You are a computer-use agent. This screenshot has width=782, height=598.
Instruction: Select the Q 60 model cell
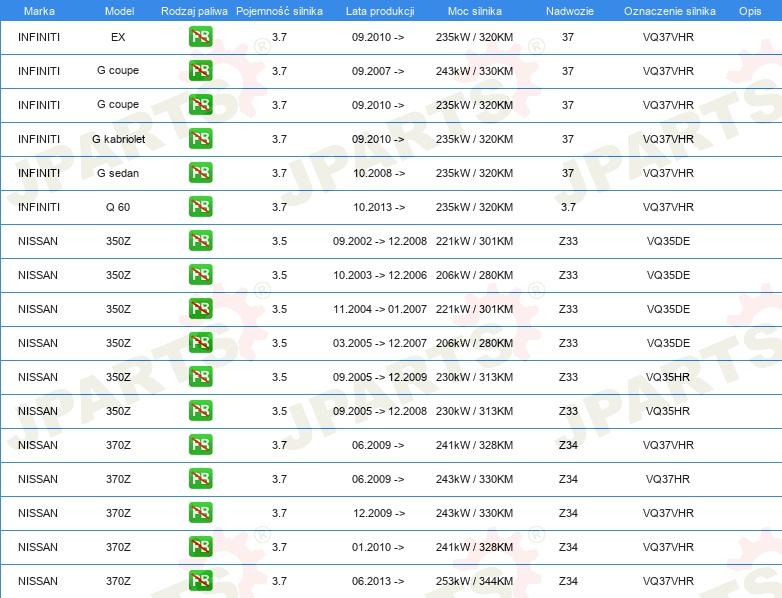118,207
